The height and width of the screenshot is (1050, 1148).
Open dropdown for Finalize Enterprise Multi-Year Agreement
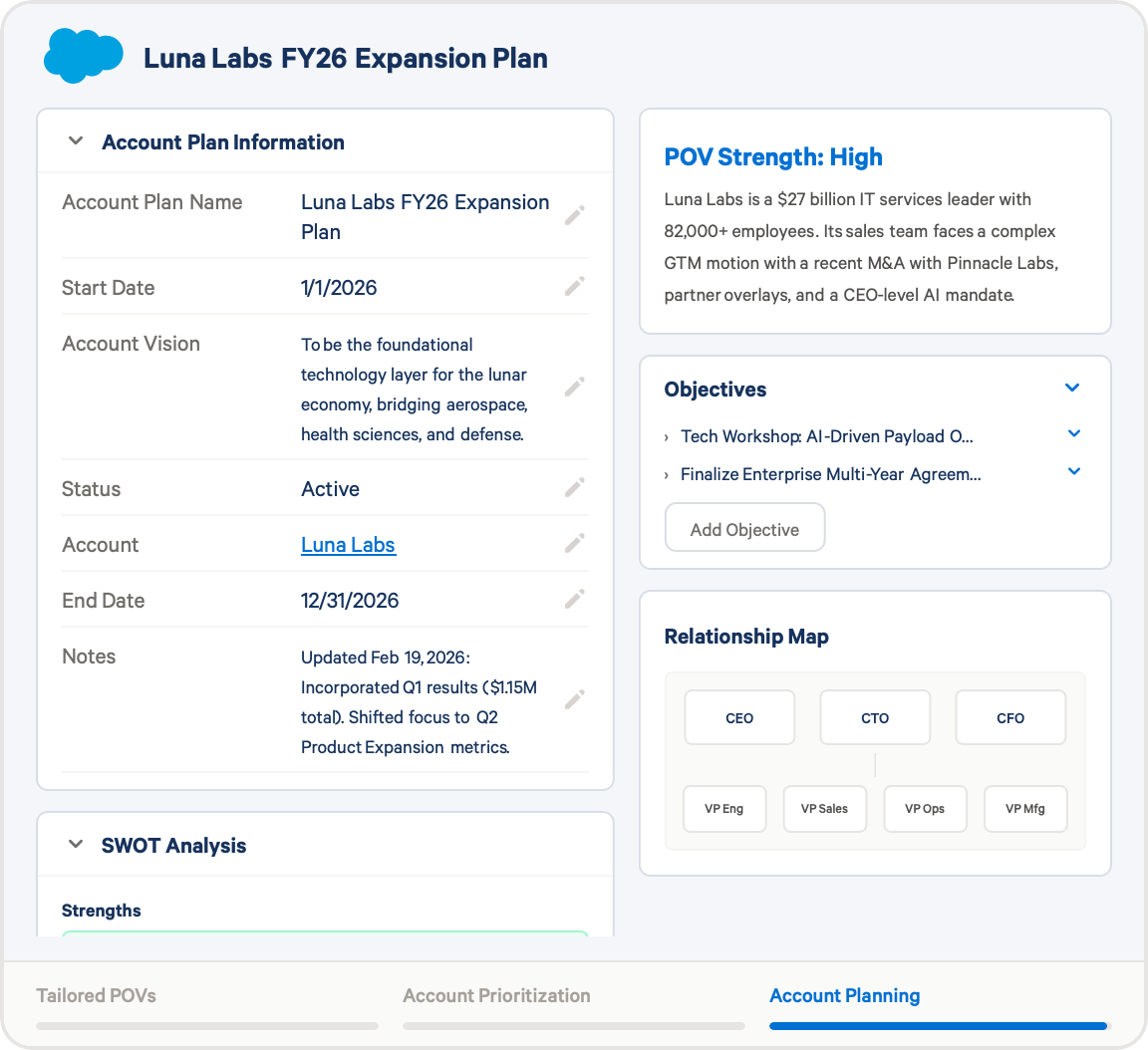[1074, 472]
